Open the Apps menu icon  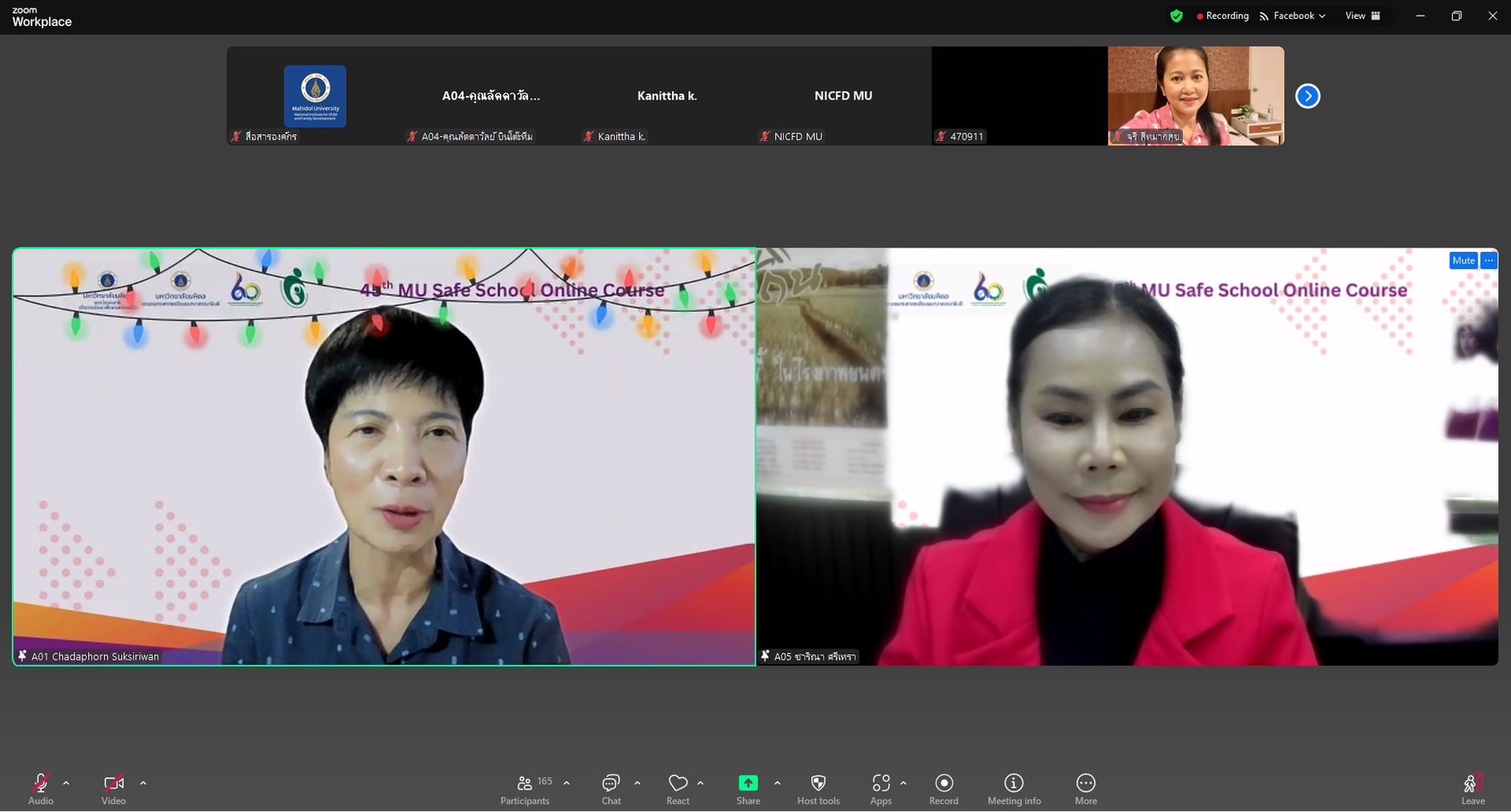tap(881, 783)
